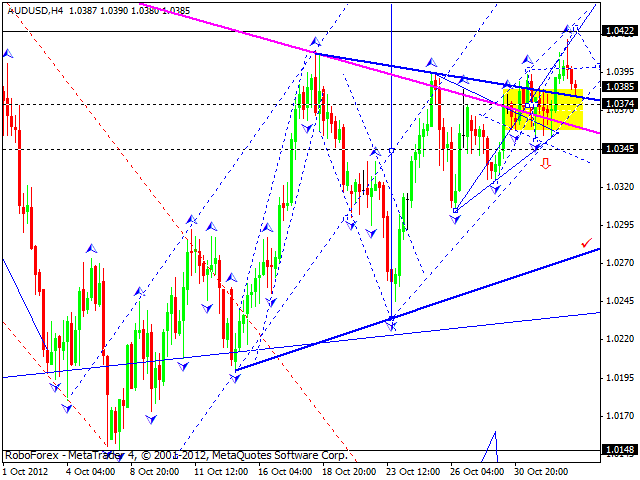
Task: Select the 1.0374 price level label
Action: 620,104
